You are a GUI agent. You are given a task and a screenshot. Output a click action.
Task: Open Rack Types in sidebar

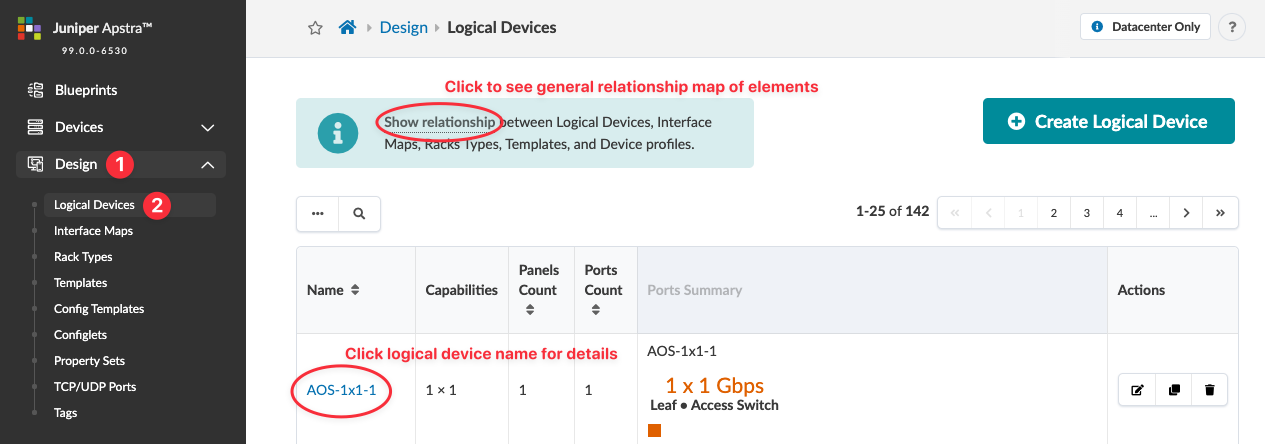click(83, 257)
